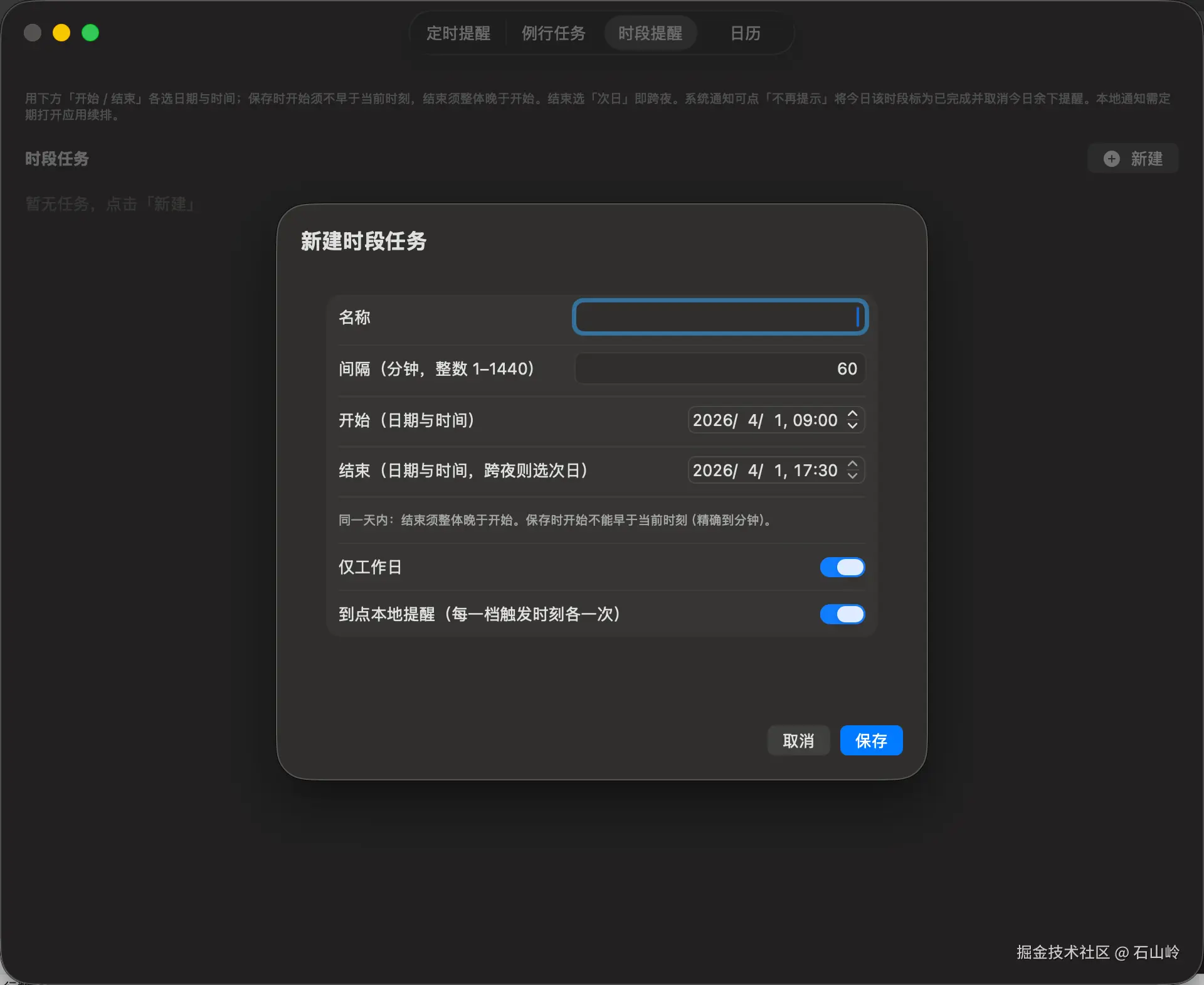
Task: Select the 时段提醒 tab
Action: 650,33
